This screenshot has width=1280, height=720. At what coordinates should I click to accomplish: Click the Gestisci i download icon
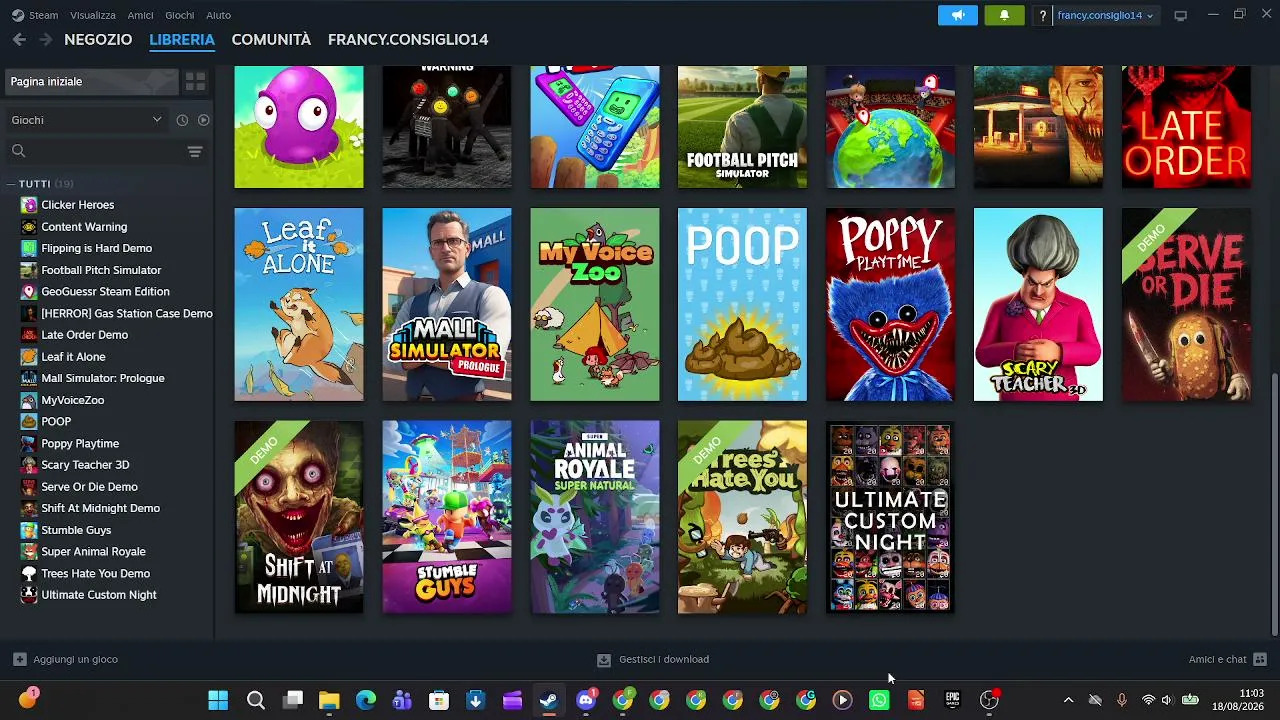(604, 660)
